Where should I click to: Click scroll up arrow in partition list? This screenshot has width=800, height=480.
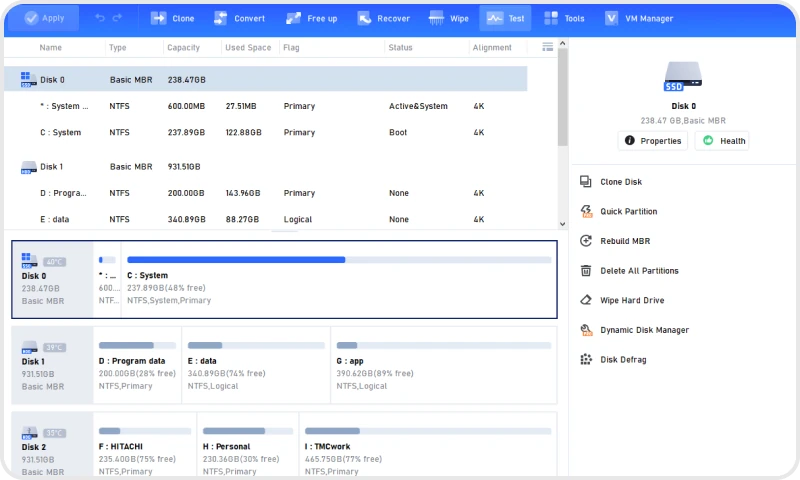(x=562, y=43)
